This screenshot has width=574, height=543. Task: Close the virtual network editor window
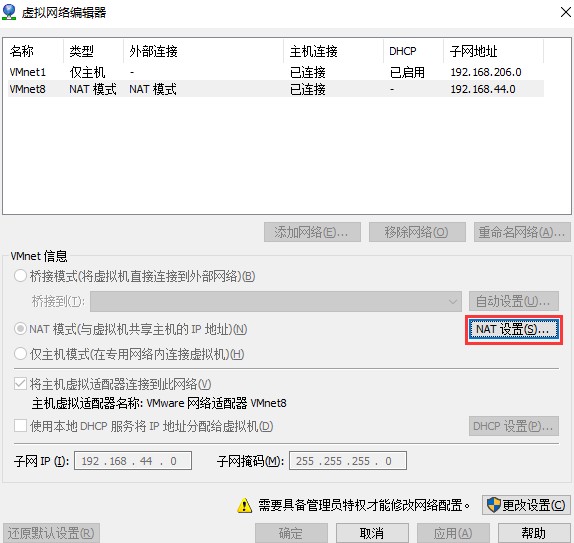coord(566,12)
